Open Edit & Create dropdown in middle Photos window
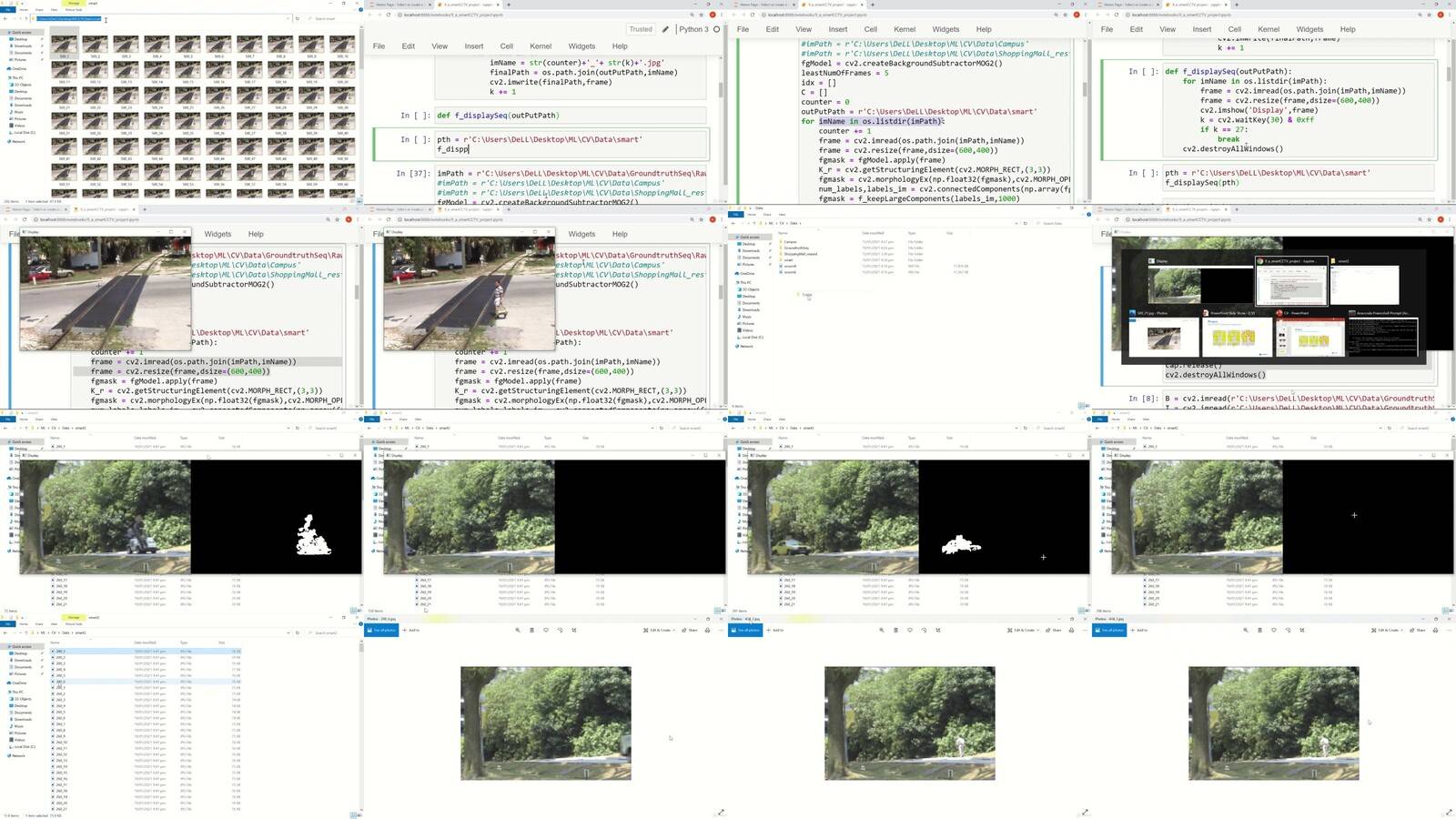Image resolution: width=1456 pixels, height=819 pixels. click(x=1023, y=630)
